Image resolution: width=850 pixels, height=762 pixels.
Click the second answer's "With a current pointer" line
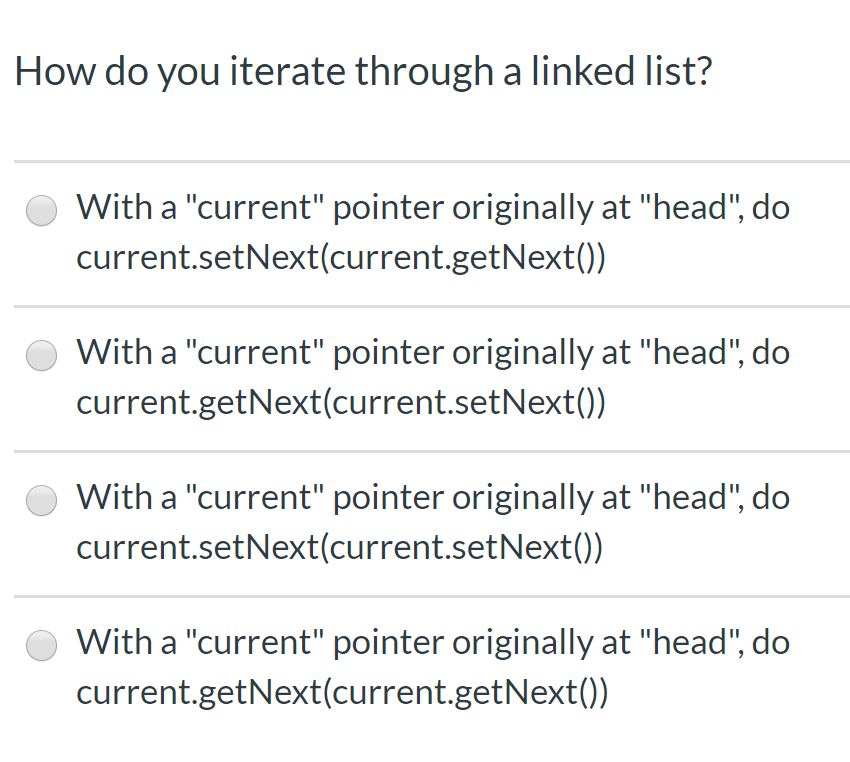pyautogui.click(x=432, y=353)
